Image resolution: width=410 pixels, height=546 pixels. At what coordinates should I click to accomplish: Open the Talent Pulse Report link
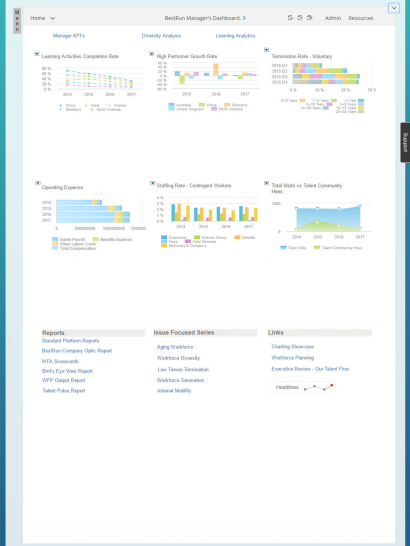click(64, 391)
